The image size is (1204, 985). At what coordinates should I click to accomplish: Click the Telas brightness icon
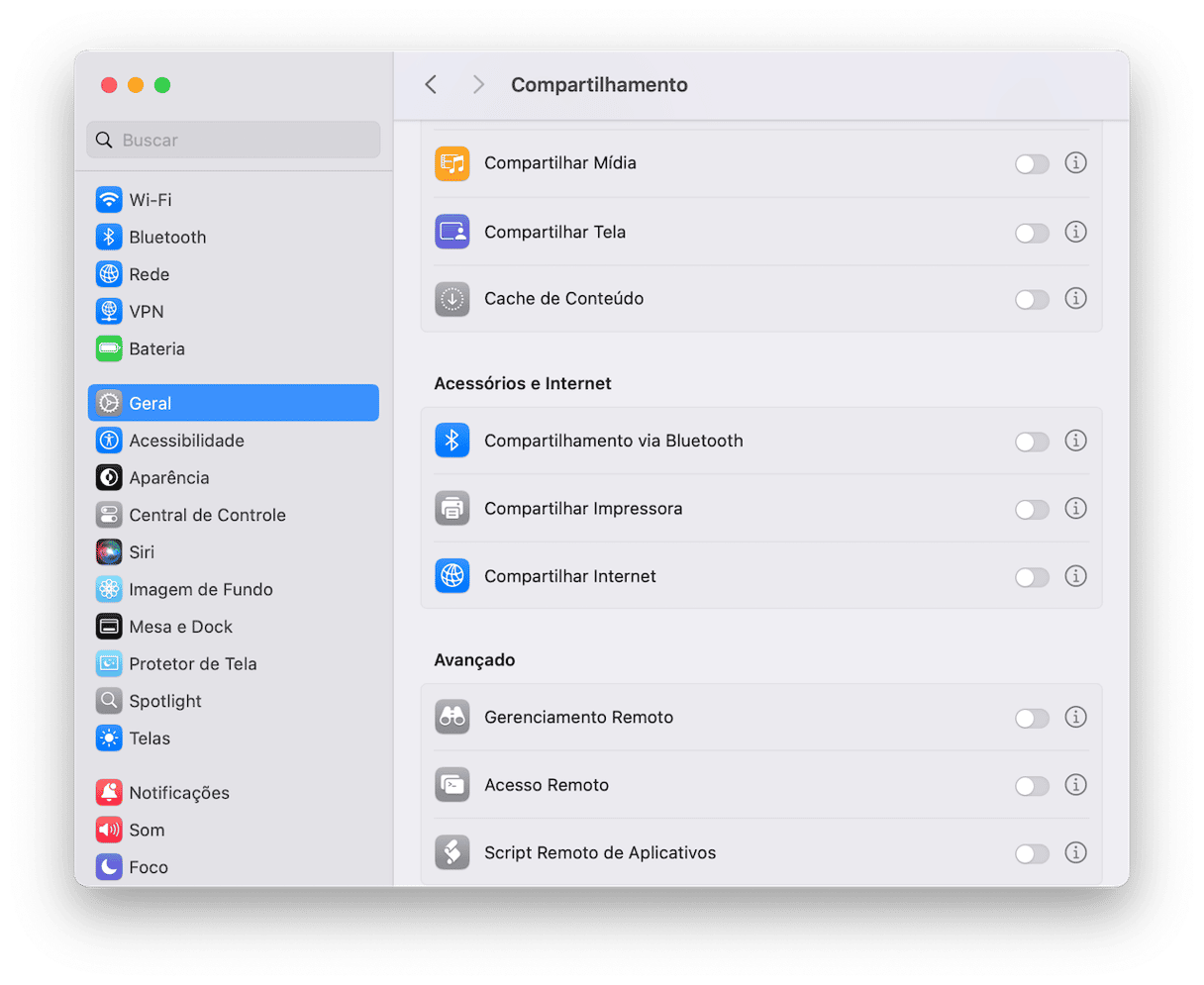(x=109, y=738)
